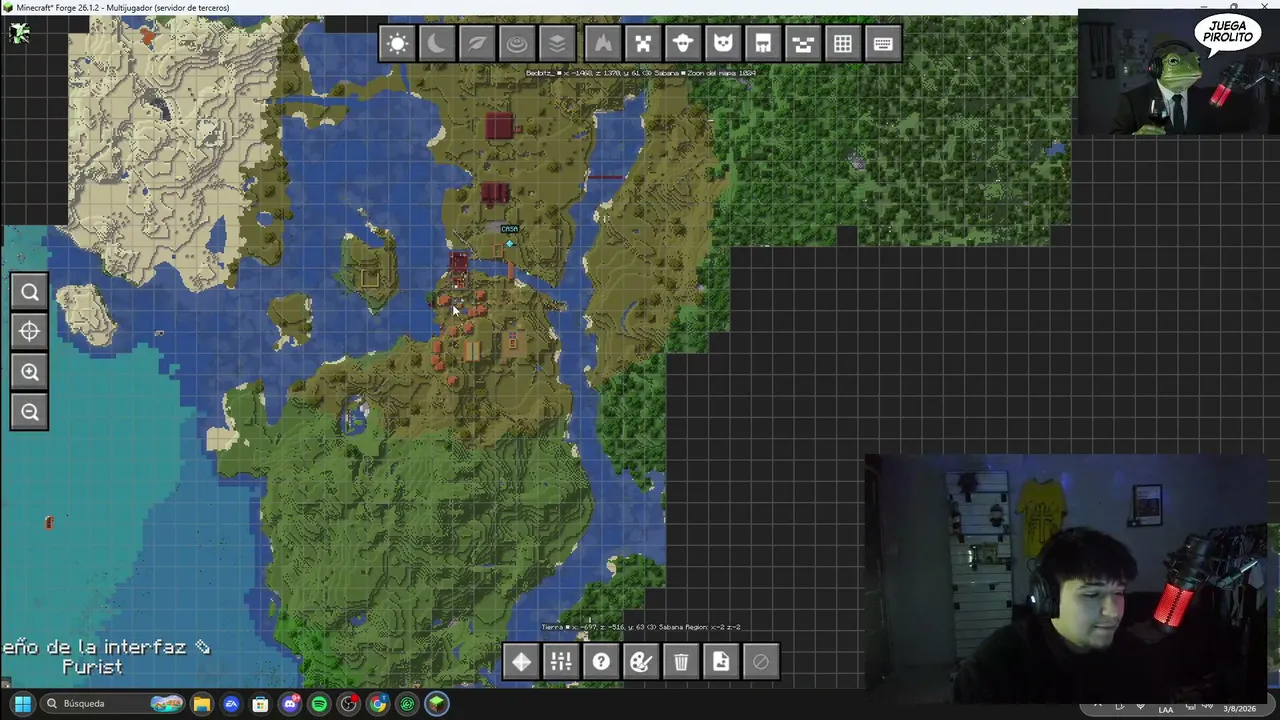1280x720 pixels.
Task: Zoom out on the map
Action: pos(30,412)
